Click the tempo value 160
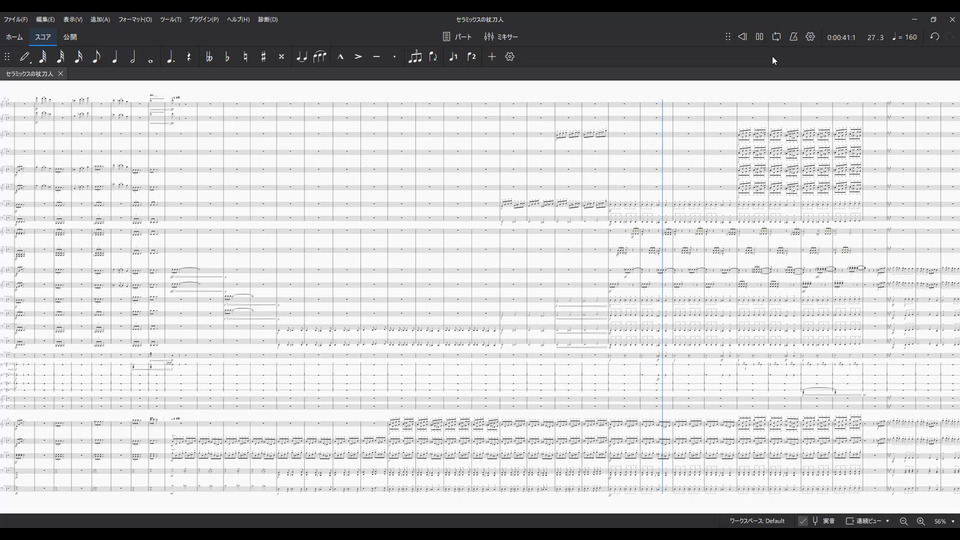This screenshot has height=540, width=960. (x=910, y=37)
